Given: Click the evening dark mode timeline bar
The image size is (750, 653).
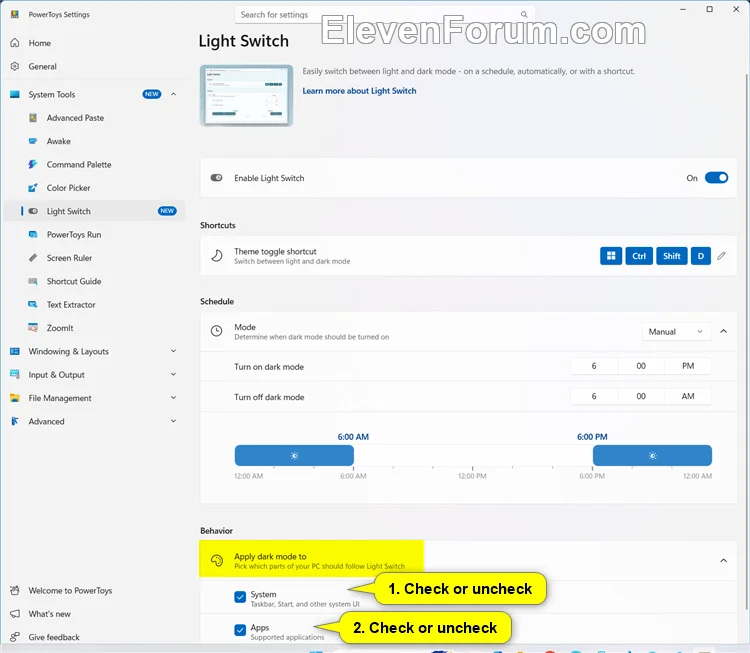Looking at the screenshot, I should (652, 455).
